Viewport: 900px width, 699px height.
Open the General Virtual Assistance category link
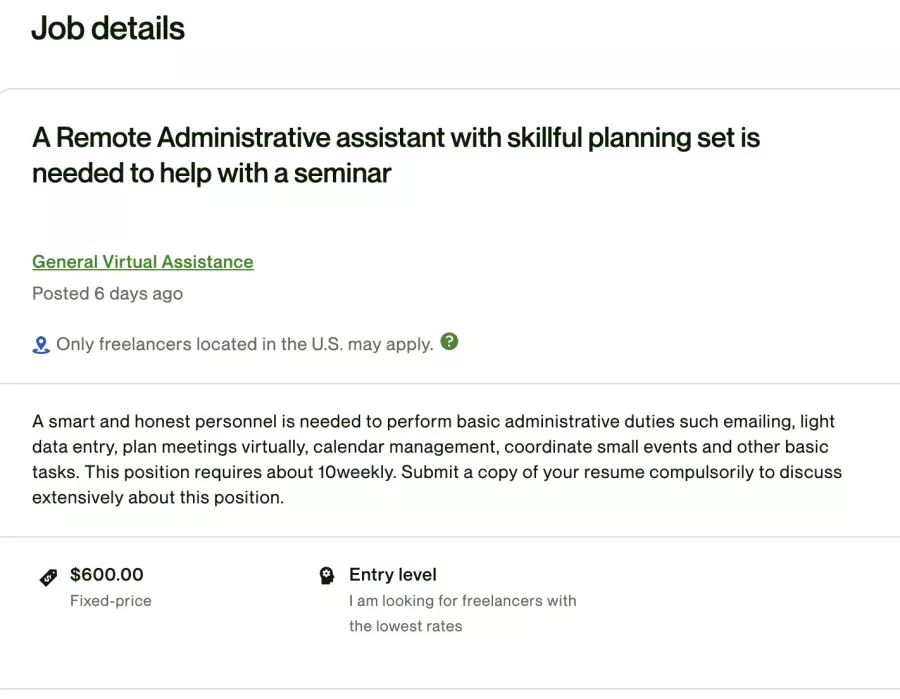click(142, 262)
